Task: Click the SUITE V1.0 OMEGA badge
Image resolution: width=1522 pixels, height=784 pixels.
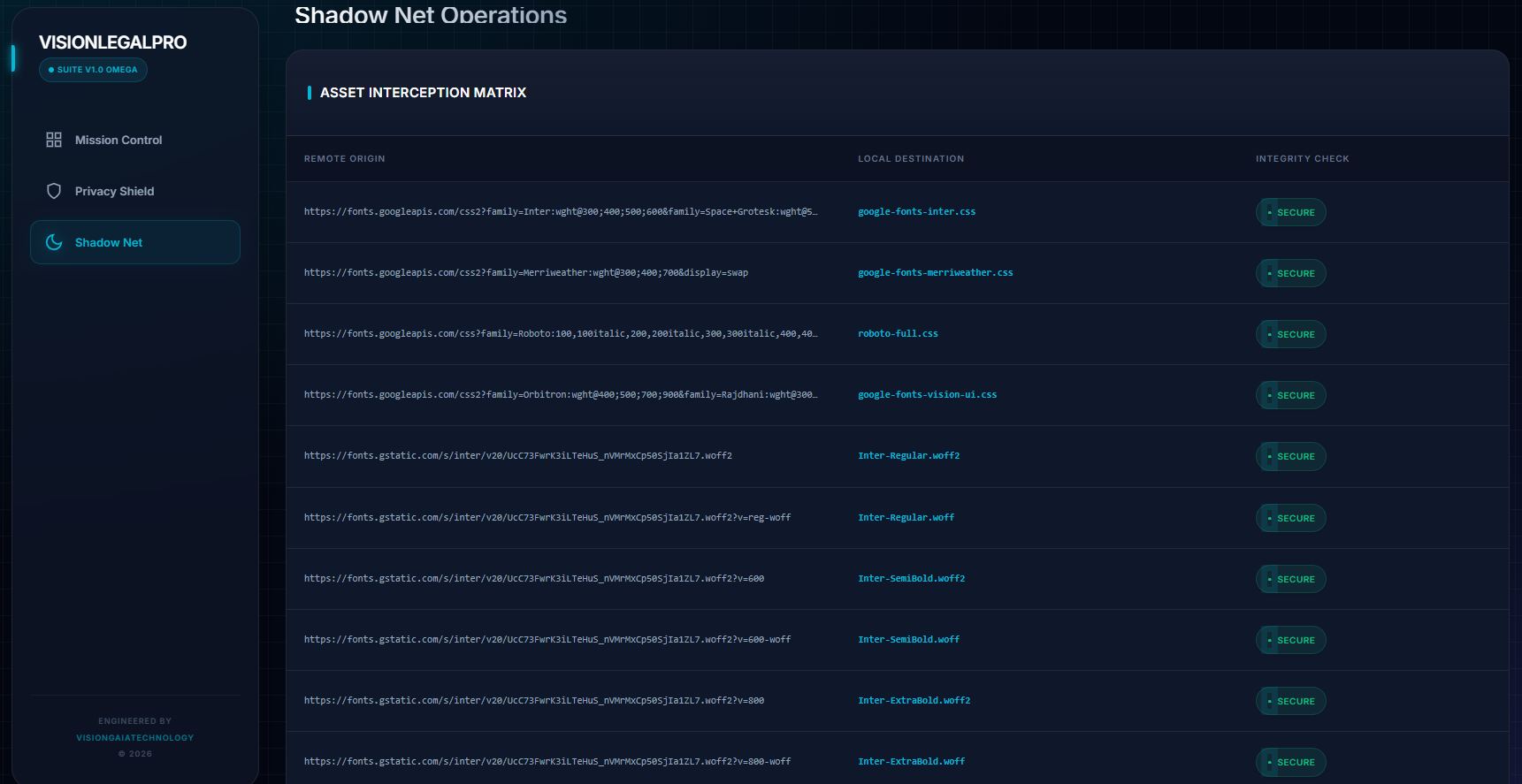Action: pos(93,70)
